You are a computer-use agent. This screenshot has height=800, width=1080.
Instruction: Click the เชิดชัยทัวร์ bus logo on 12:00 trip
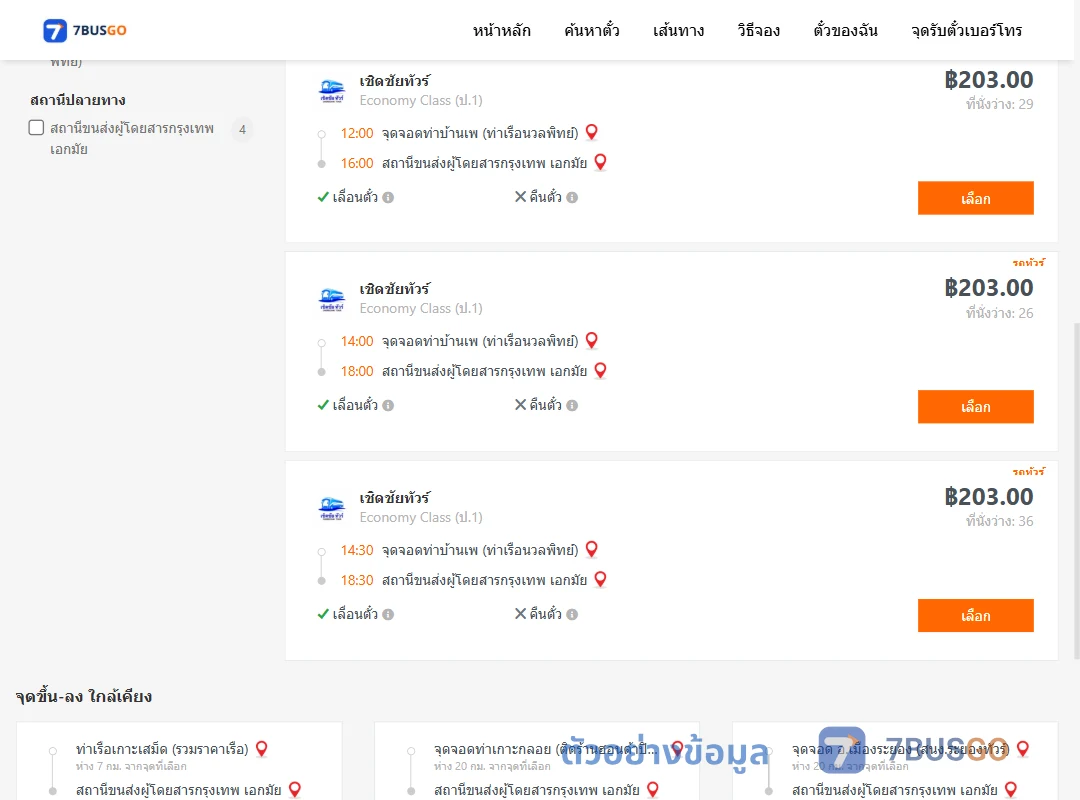coord(332,91)
